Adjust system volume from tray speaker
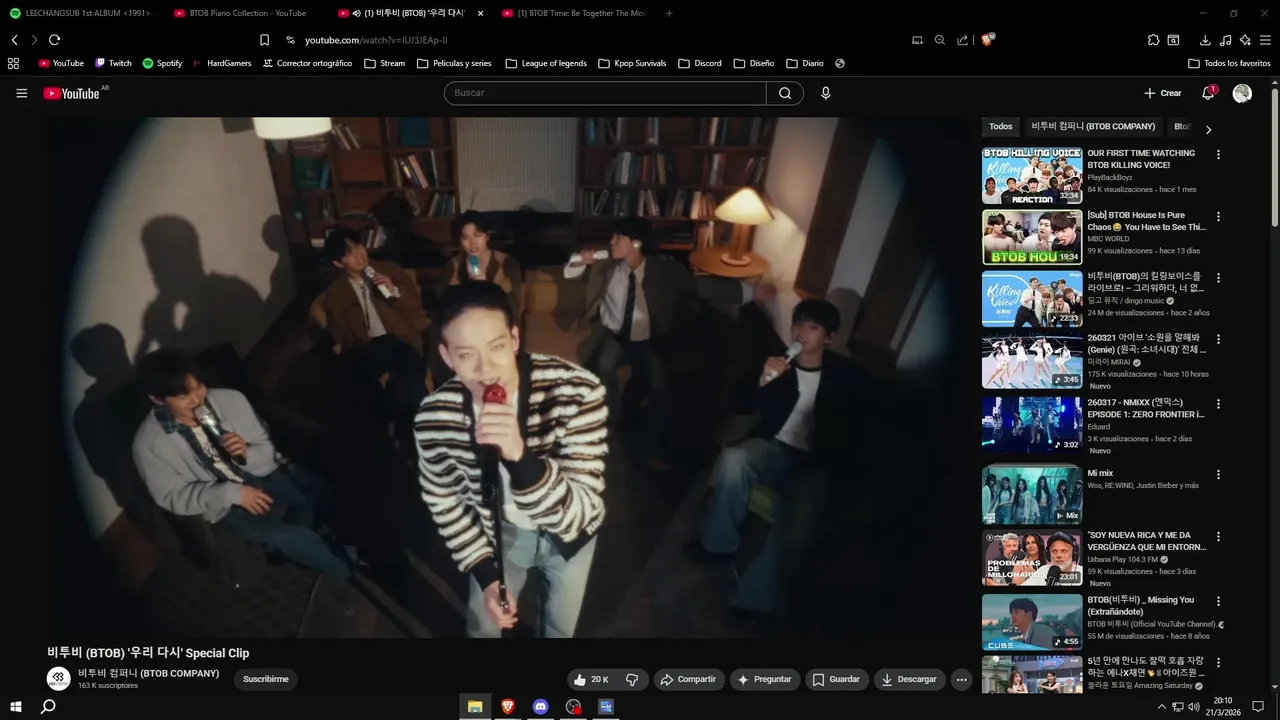The height and width of the screenshot is (720, 1280). pos(1193,707)
